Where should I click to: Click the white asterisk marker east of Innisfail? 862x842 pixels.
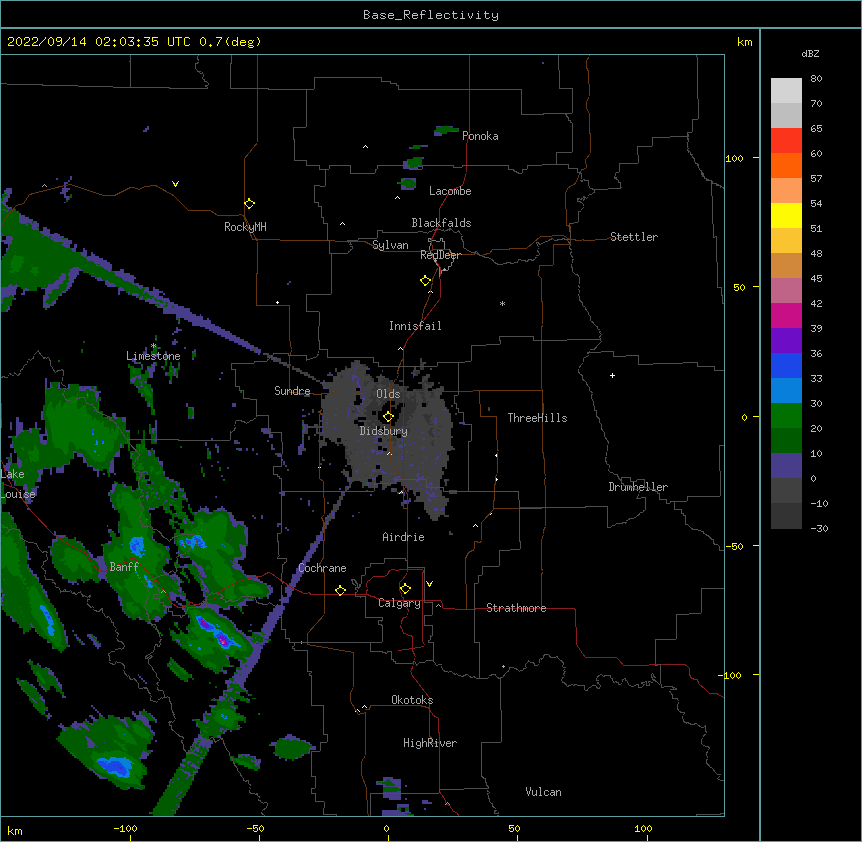click(502, 303)
